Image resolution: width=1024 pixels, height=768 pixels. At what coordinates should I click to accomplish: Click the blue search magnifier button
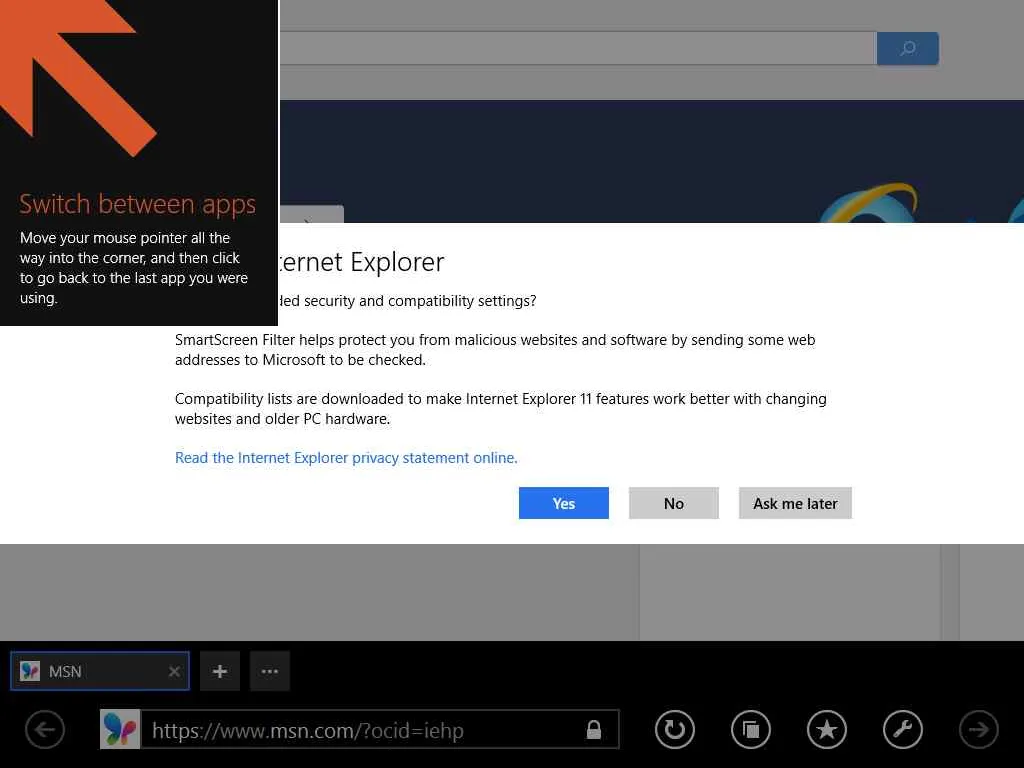coord(908,48)
